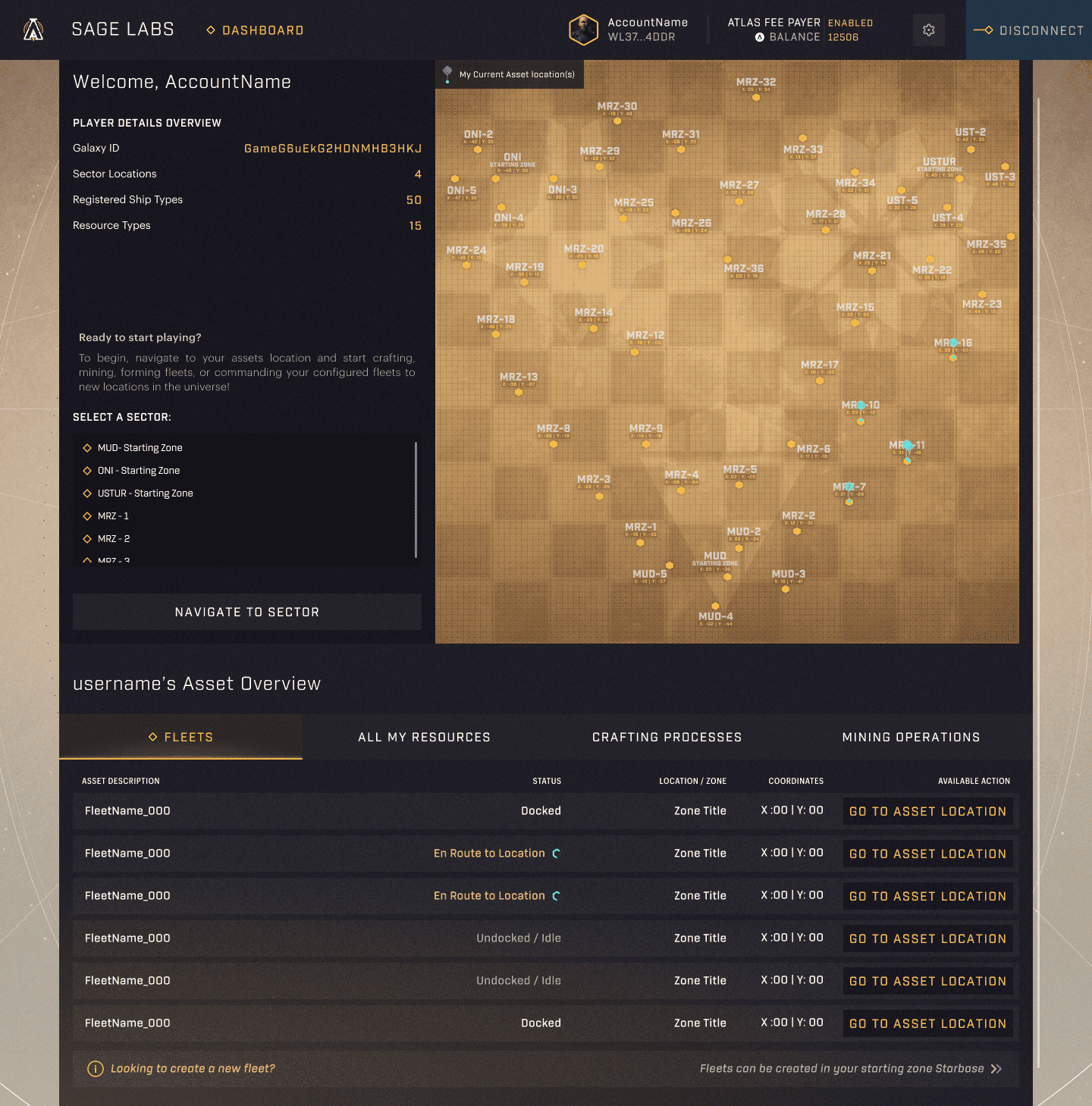
Task: Open the Mining Operations tab
Action: (x=911, y=736)
